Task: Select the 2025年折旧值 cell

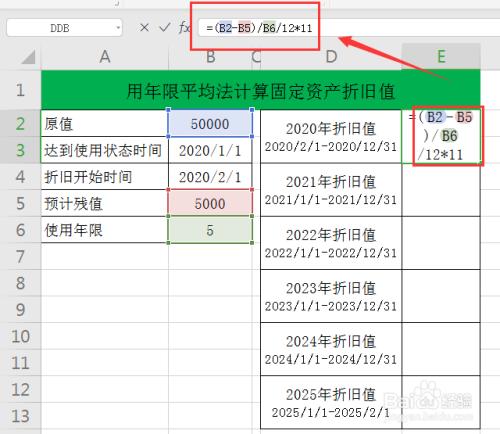Action: [331, 402]
